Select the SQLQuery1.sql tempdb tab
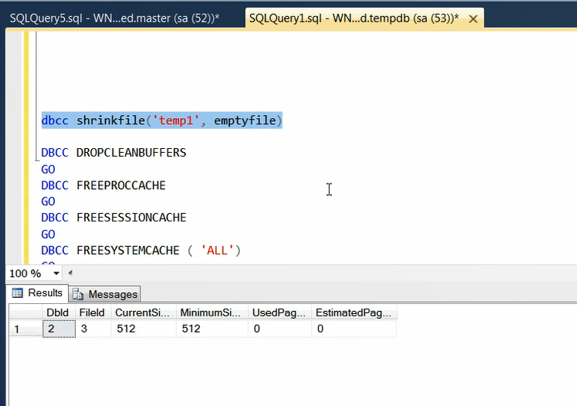The height and width of the screenshot is (406, 577). click(x=354, y=18)
